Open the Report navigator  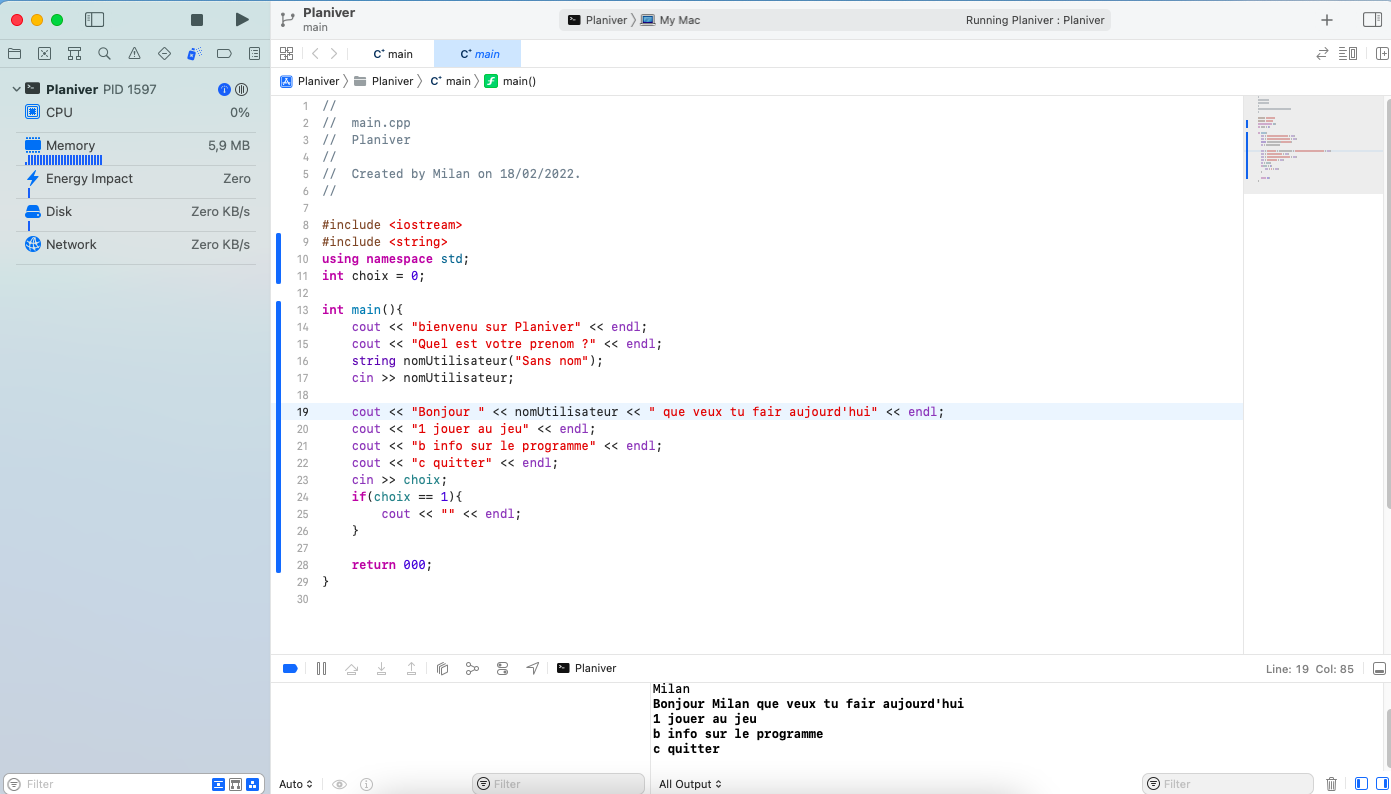(x=254, y=54)
